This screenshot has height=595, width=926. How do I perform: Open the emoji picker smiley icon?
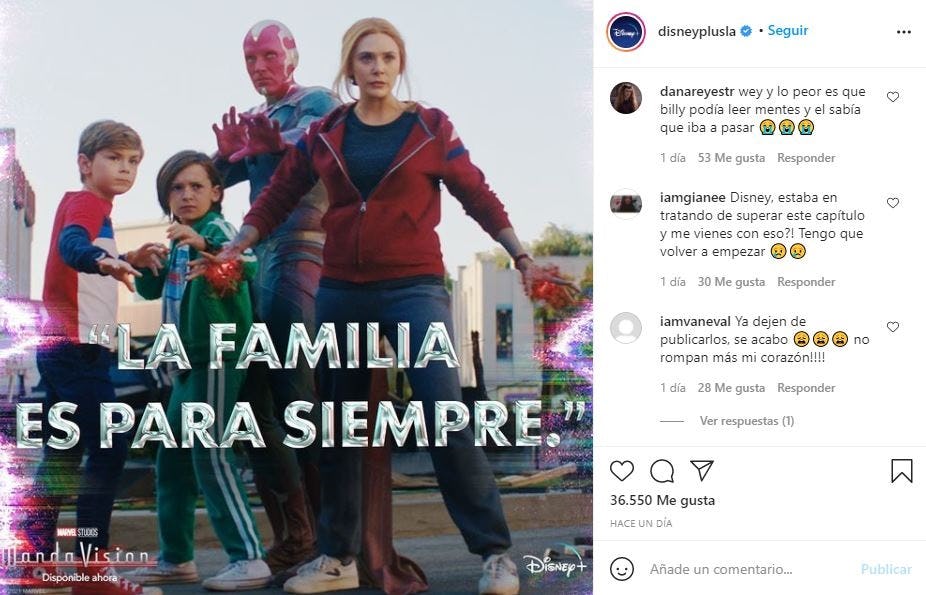(622, 569)
